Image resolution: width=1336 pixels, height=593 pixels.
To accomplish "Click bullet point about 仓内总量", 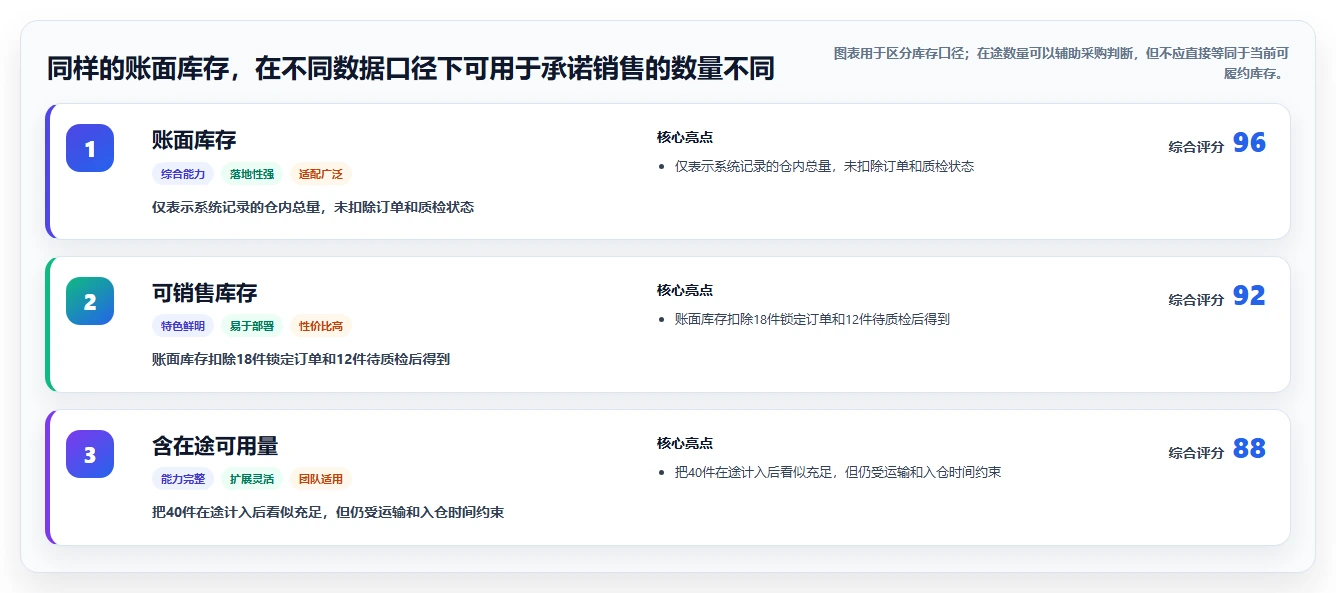I will 824,166.
